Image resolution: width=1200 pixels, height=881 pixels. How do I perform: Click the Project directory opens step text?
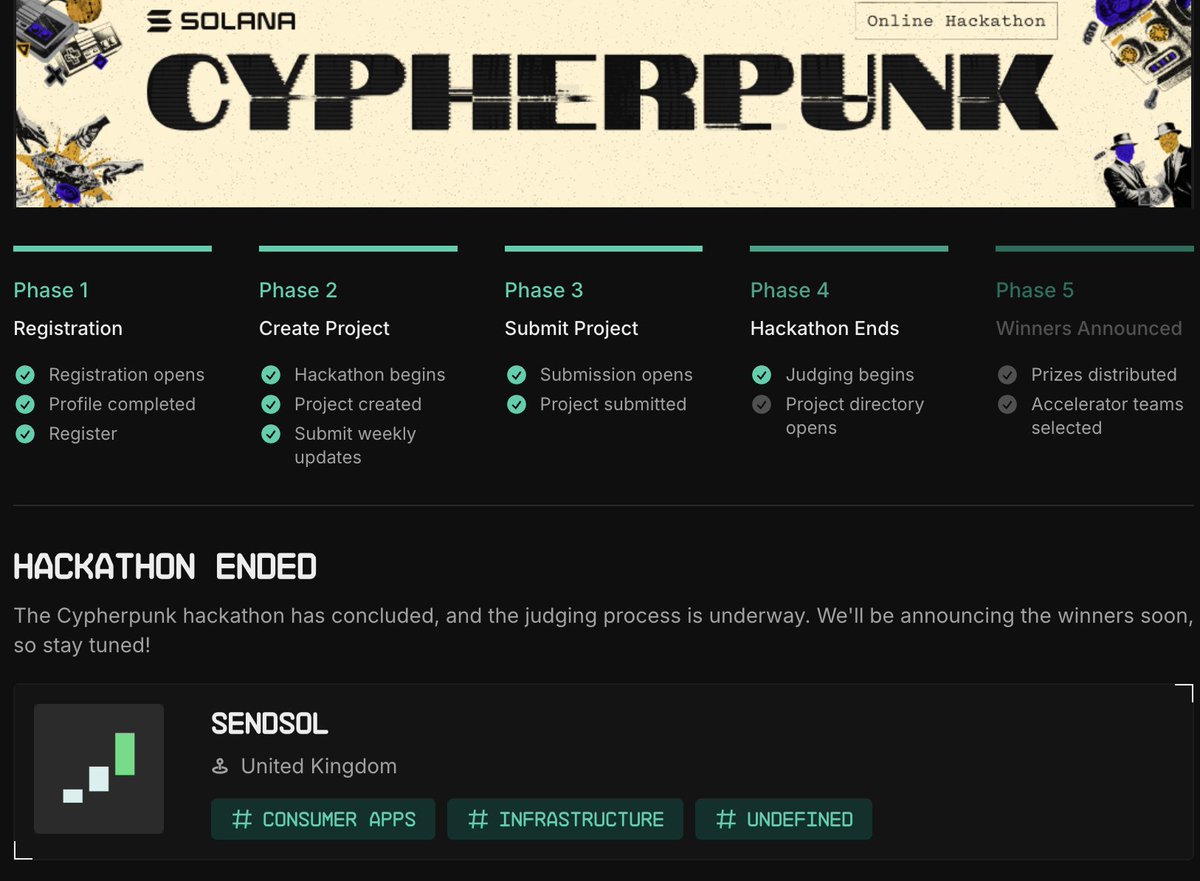coord(855,416)
